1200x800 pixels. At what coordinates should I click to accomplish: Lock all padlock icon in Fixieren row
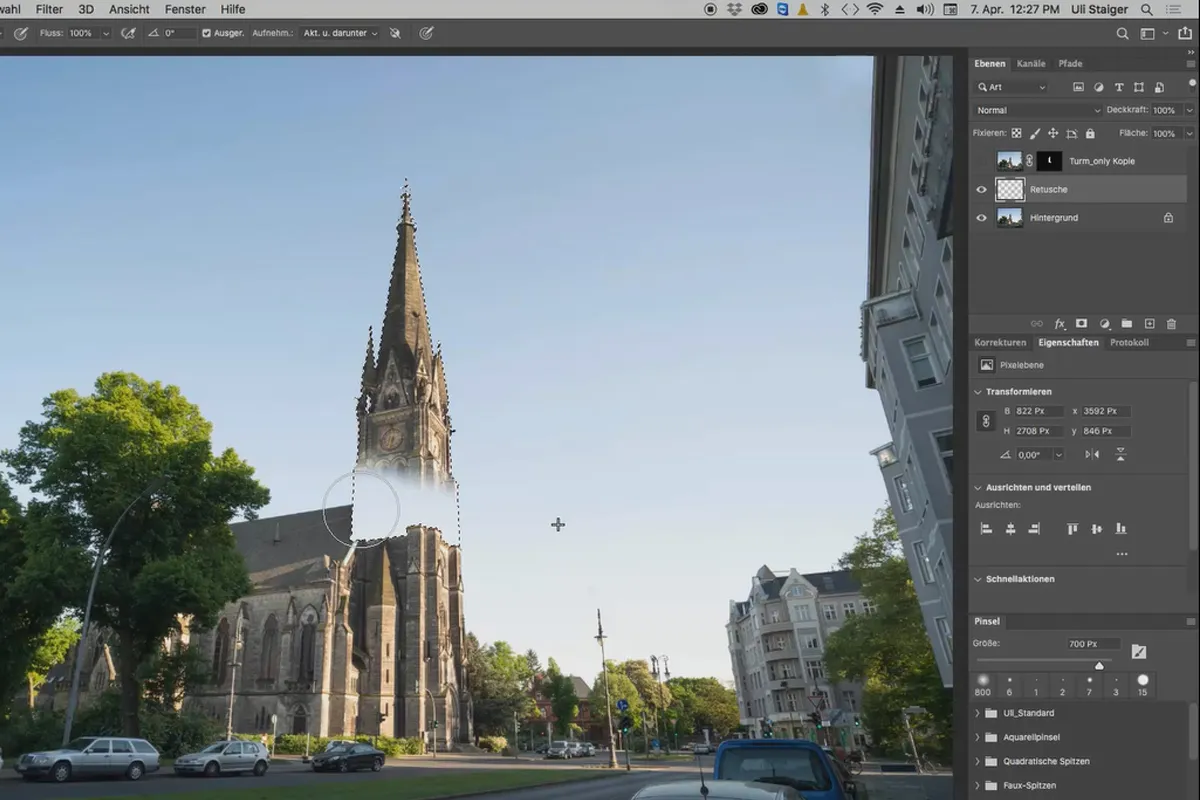1090,133
